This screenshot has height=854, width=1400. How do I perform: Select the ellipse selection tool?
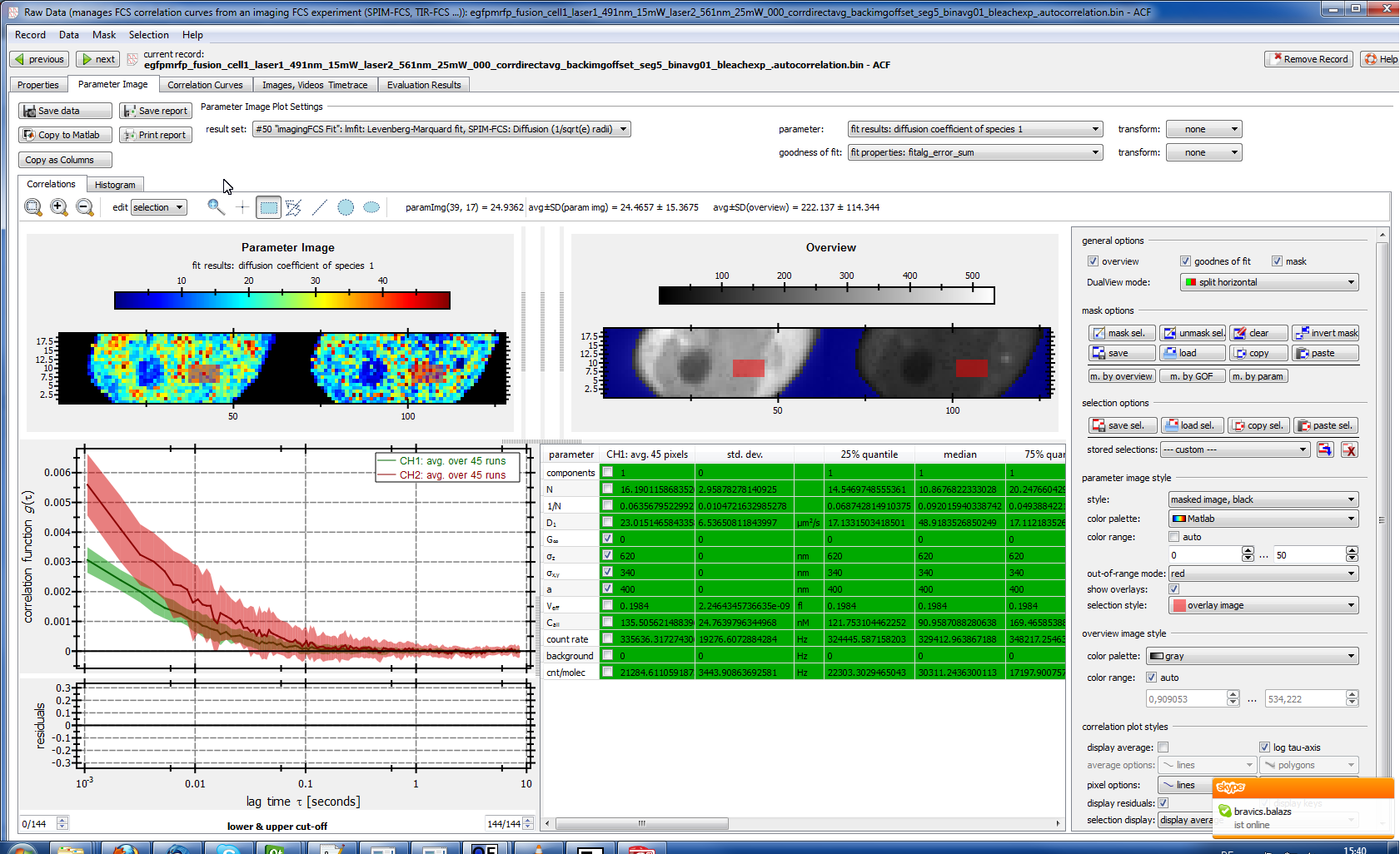coord(371,207)
